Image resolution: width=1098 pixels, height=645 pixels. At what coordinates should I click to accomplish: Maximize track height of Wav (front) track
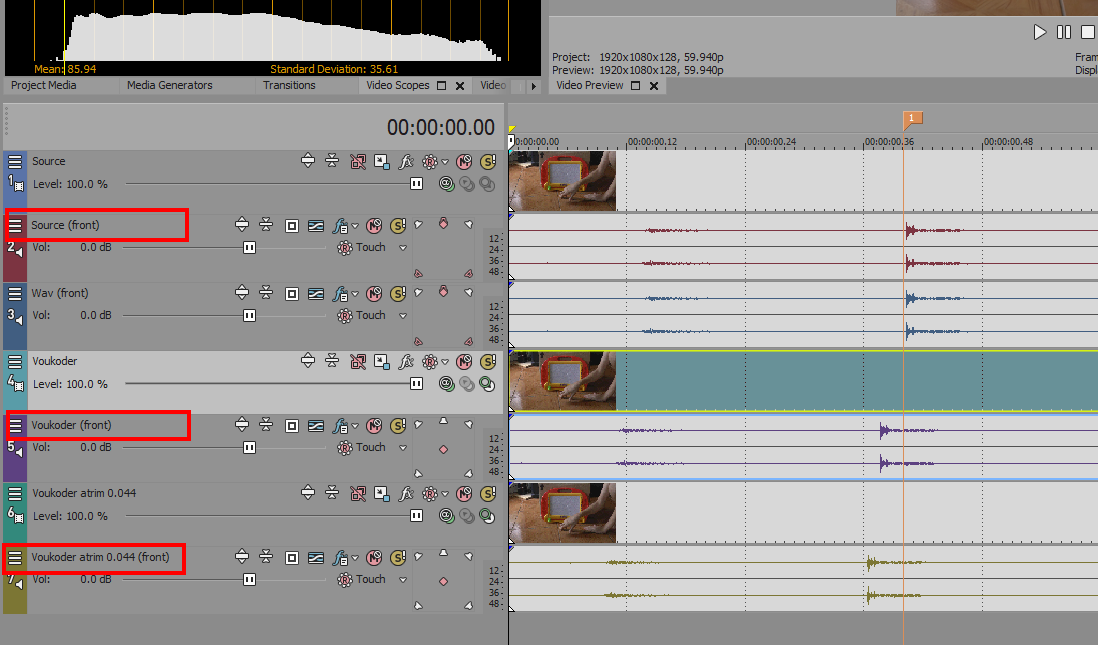[241, 293]
